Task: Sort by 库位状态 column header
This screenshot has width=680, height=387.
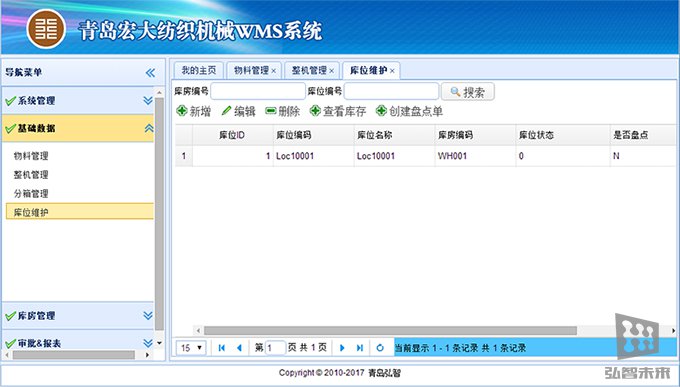Action: (x=563, y=135)
